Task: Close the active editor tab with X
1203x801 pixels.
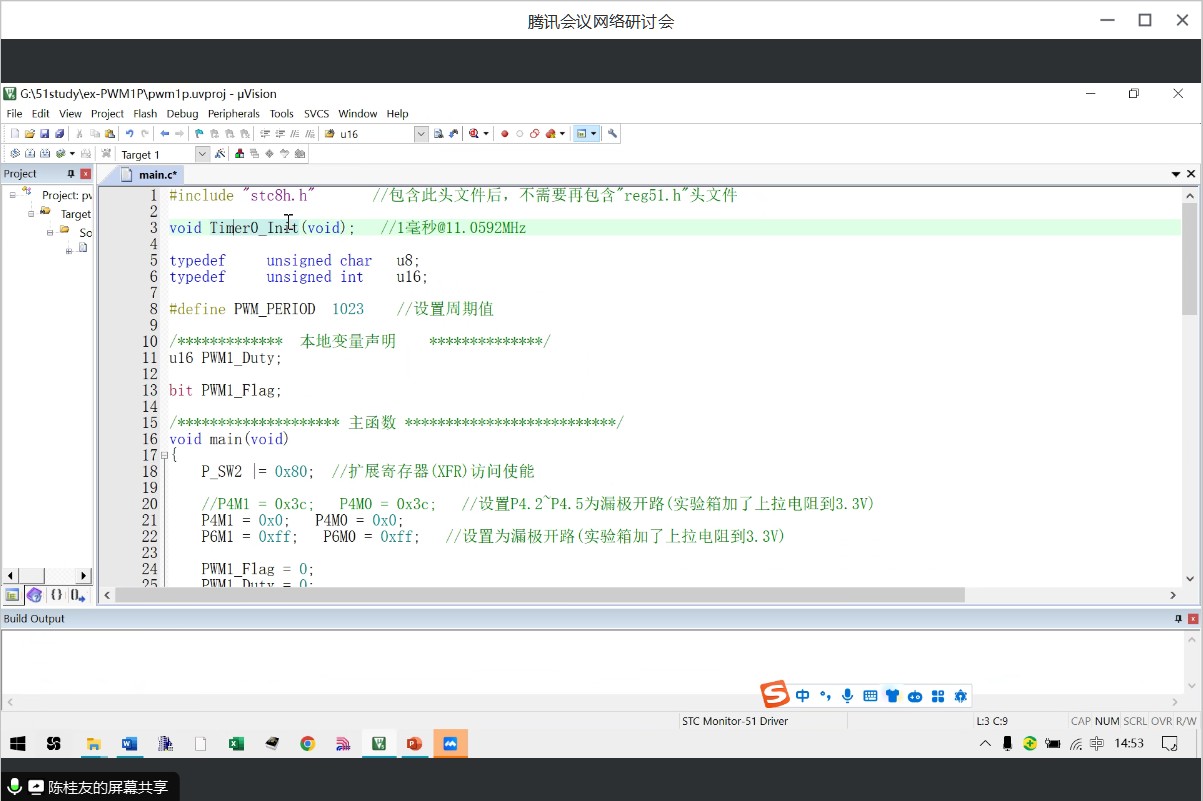Action: coord(1191,175)
